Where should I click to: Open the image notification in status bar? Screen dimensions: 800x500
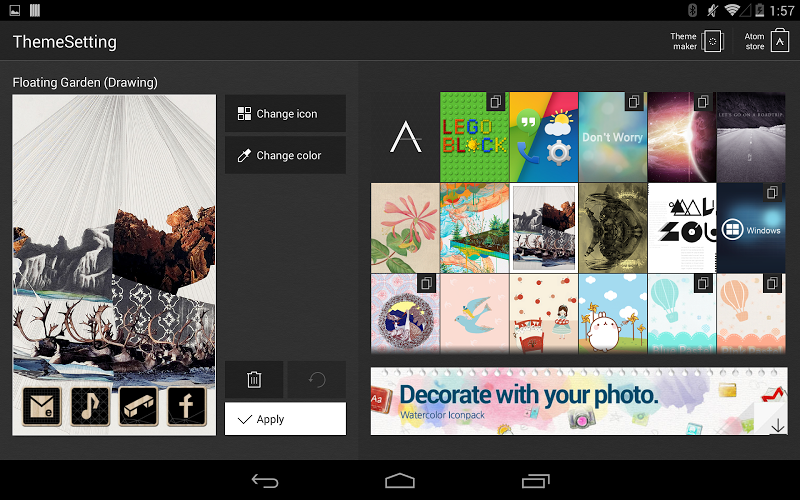tap(15, 10)
